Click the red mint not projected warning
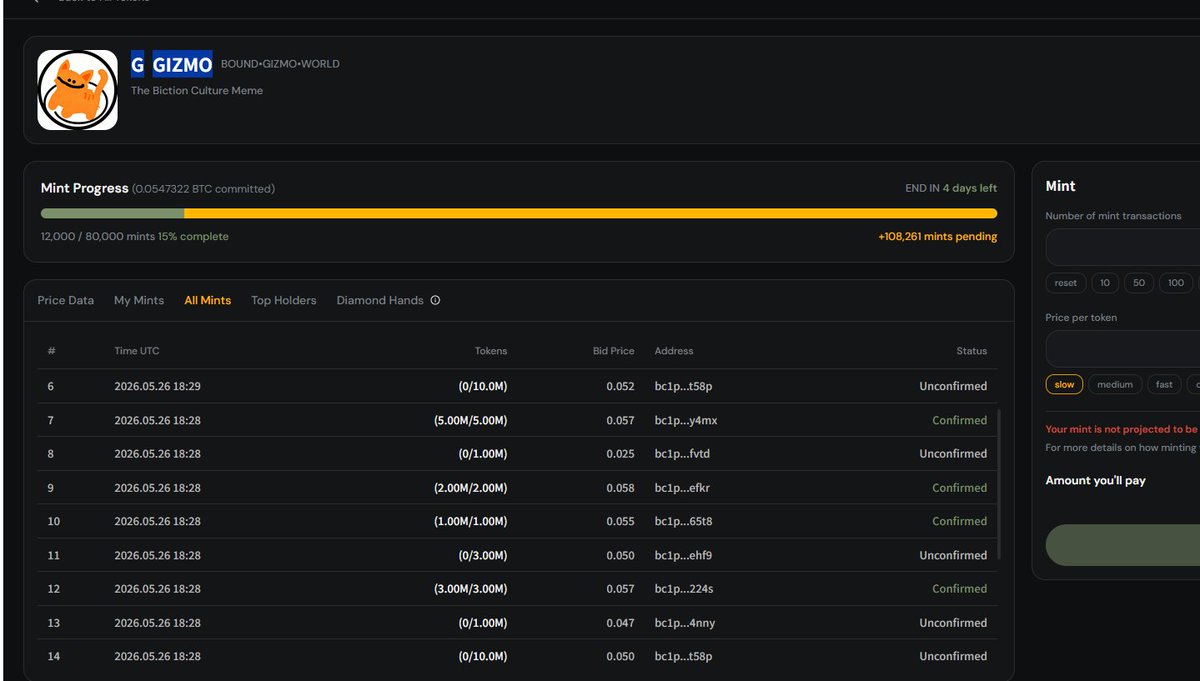Image resolution: width=1200 pixels, height=681 pixels. pos(1122,429)
